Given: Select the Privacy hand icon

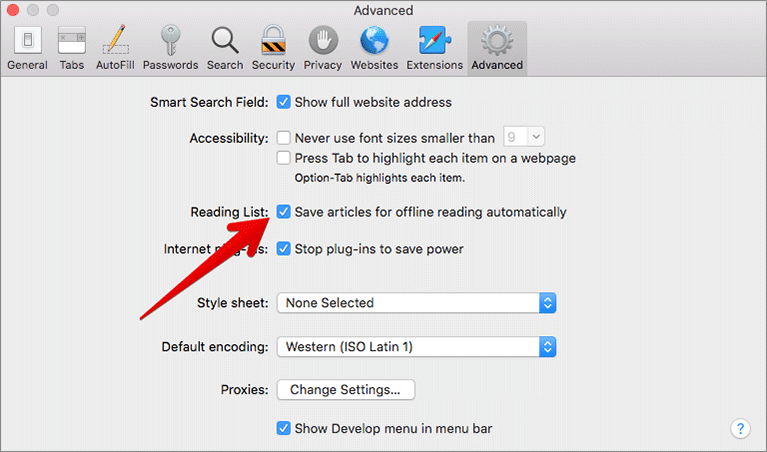Looking at the screenshot, I should pyautogui.click(x=323, y=48).
